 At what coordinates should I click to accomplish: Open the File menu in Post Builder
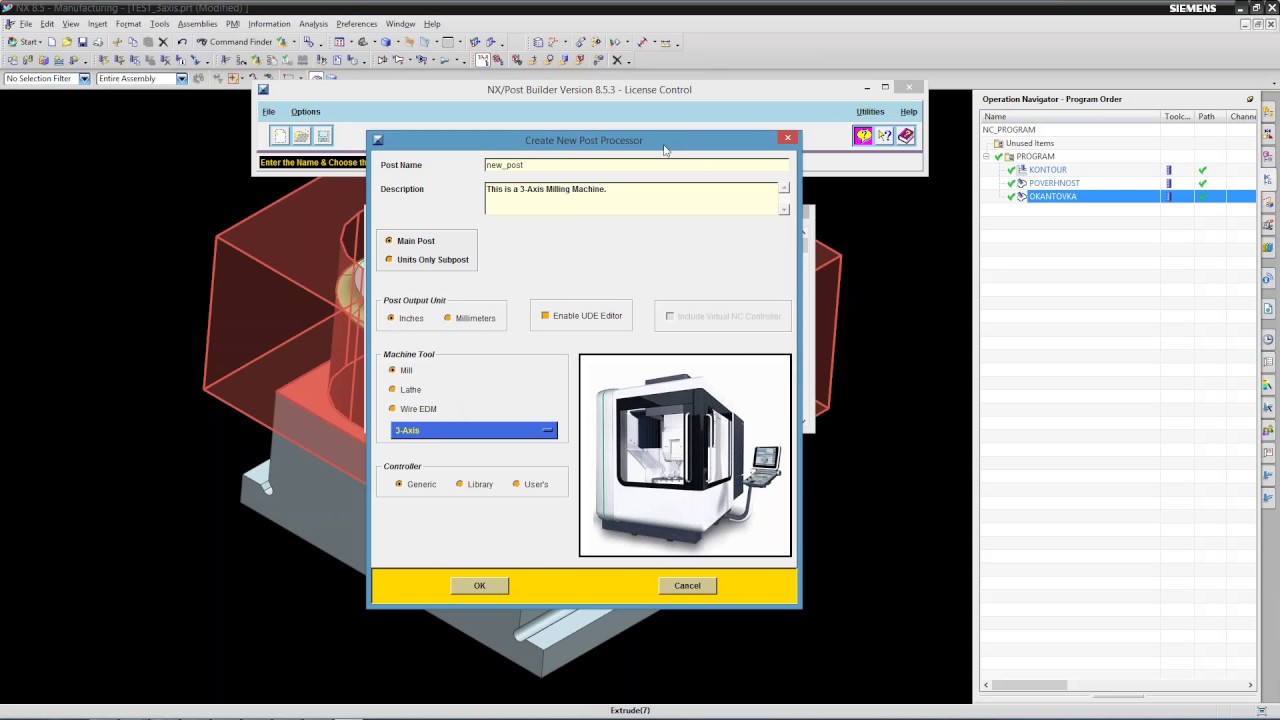pos(268,112)
